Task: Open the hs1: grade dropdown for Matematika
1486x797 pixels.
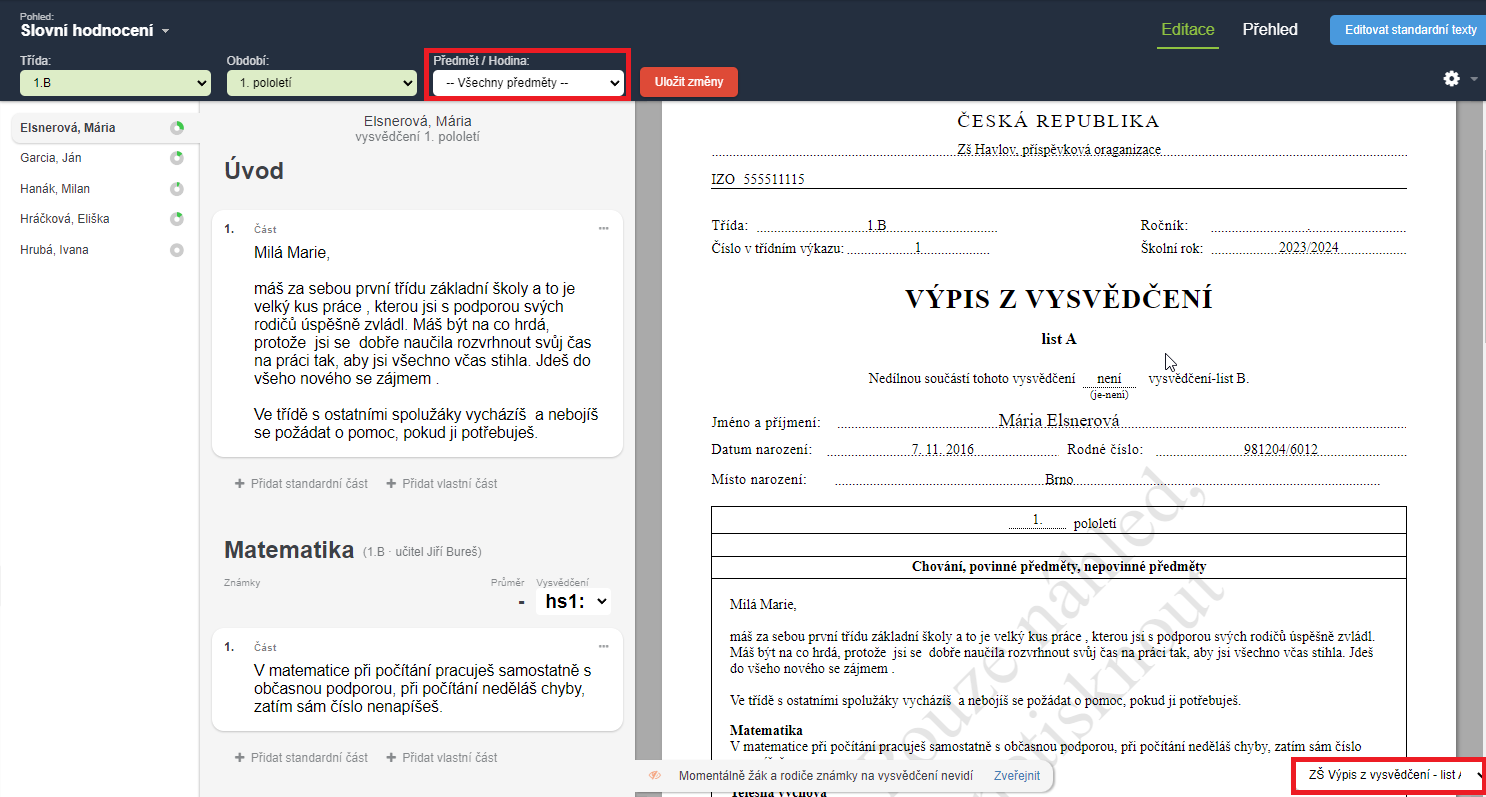Action: 574,602
